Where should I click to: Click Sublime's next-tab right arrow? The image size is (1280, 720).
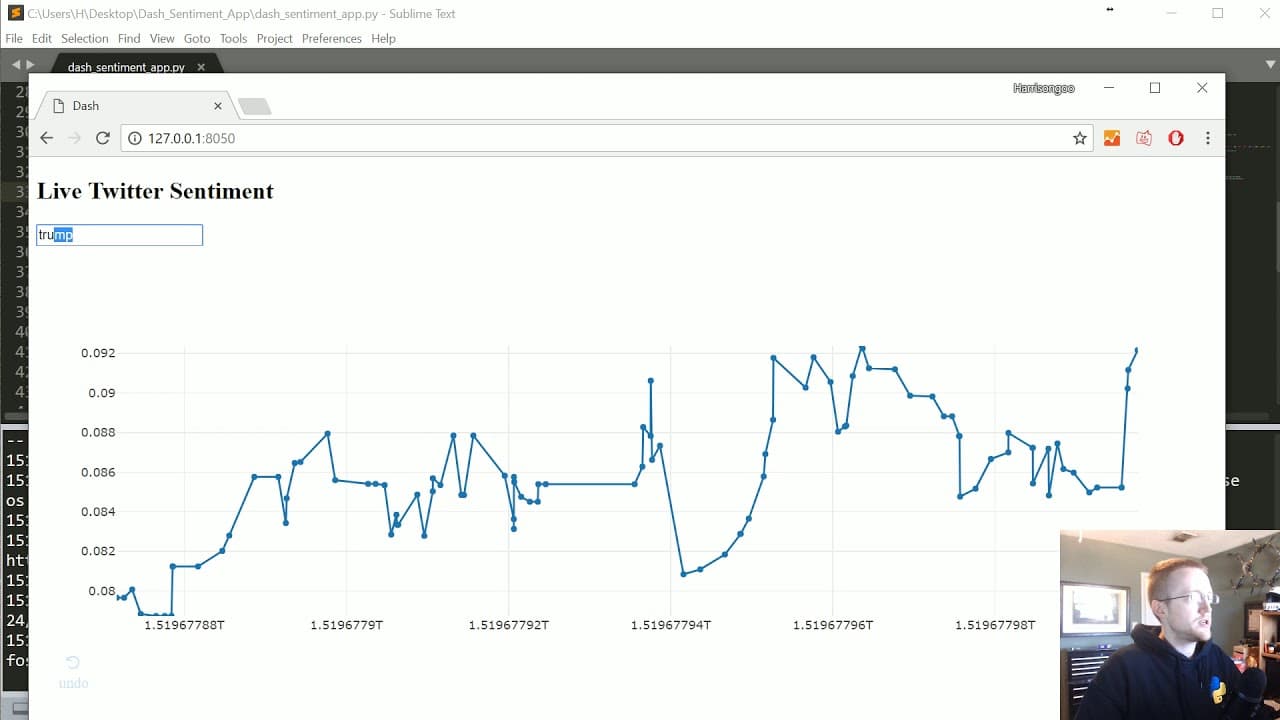pyautogui.click(x=30, y=64)
